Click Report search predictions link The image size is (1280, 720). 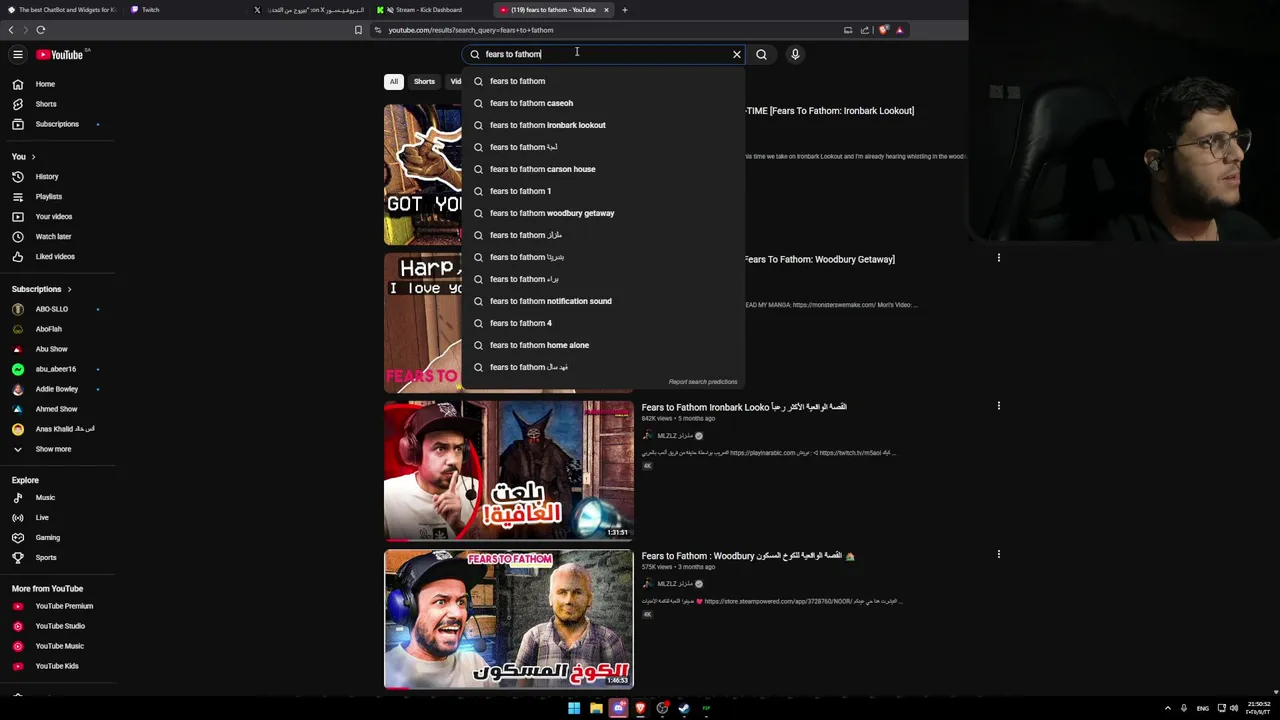coord(703,382)
